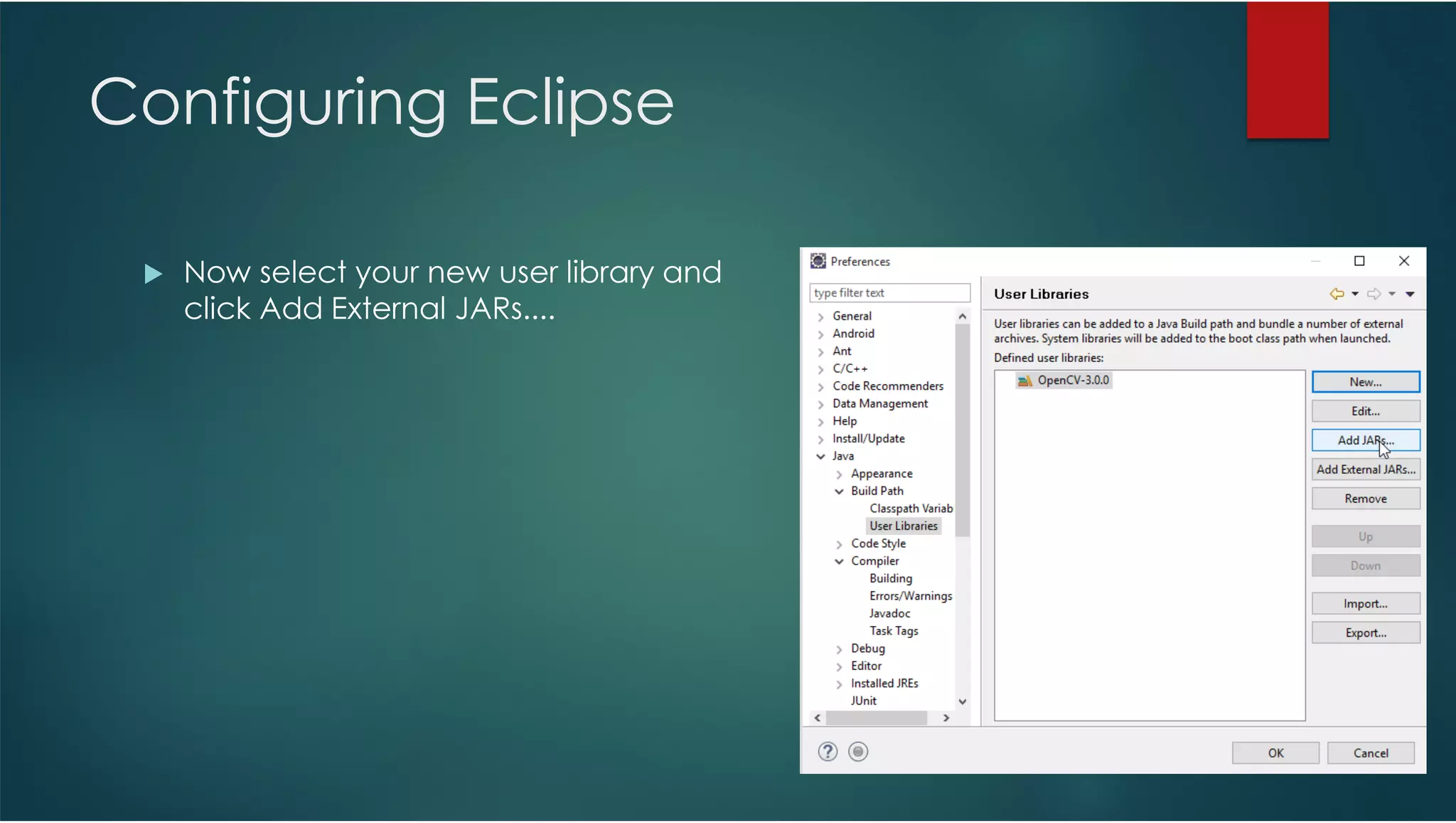This screenshot has width=1456, height=823.
Task: Click the help question mark icon
Action: tap(828, 752)
